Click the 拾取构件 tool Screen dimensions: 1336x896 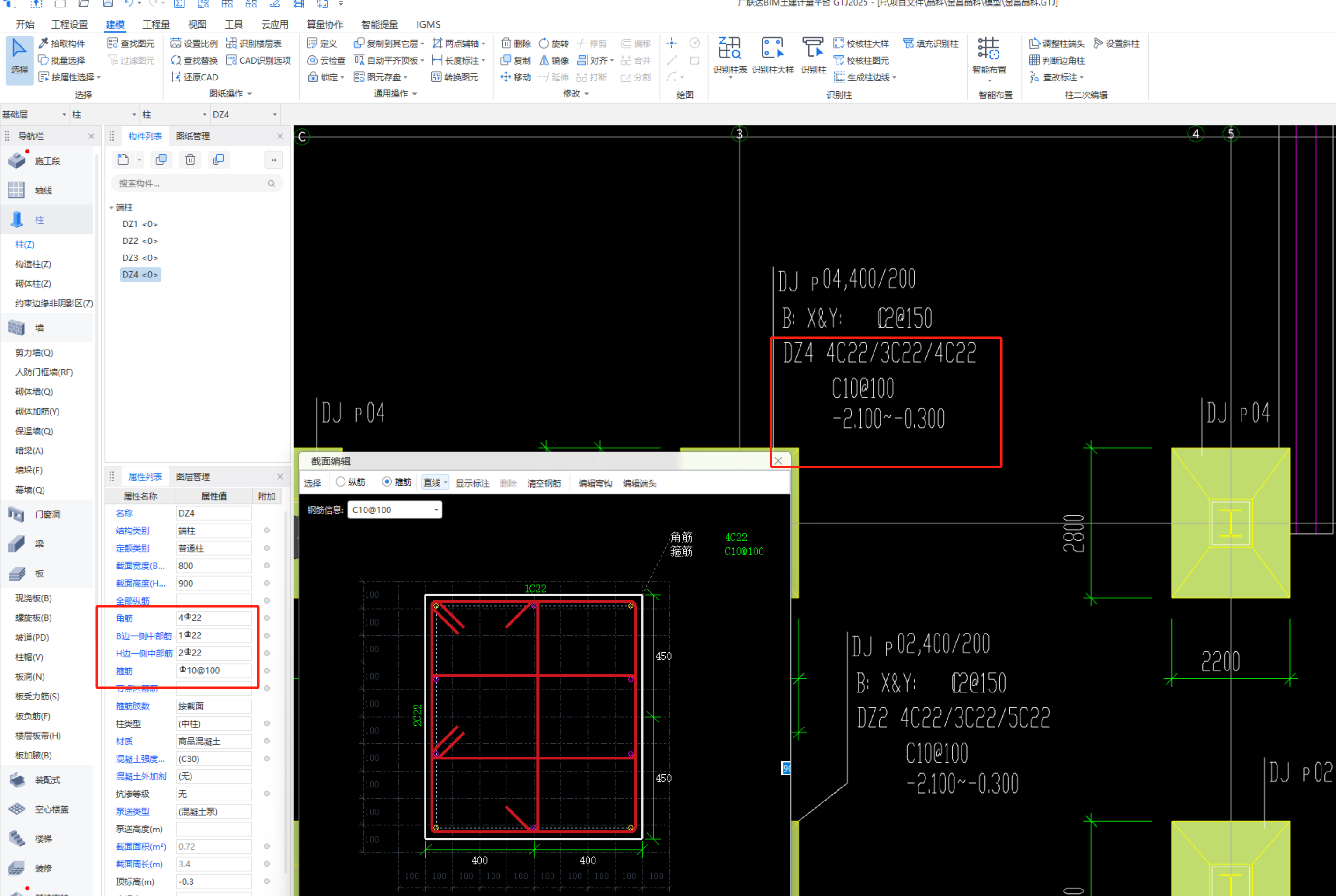click(62, 44)
